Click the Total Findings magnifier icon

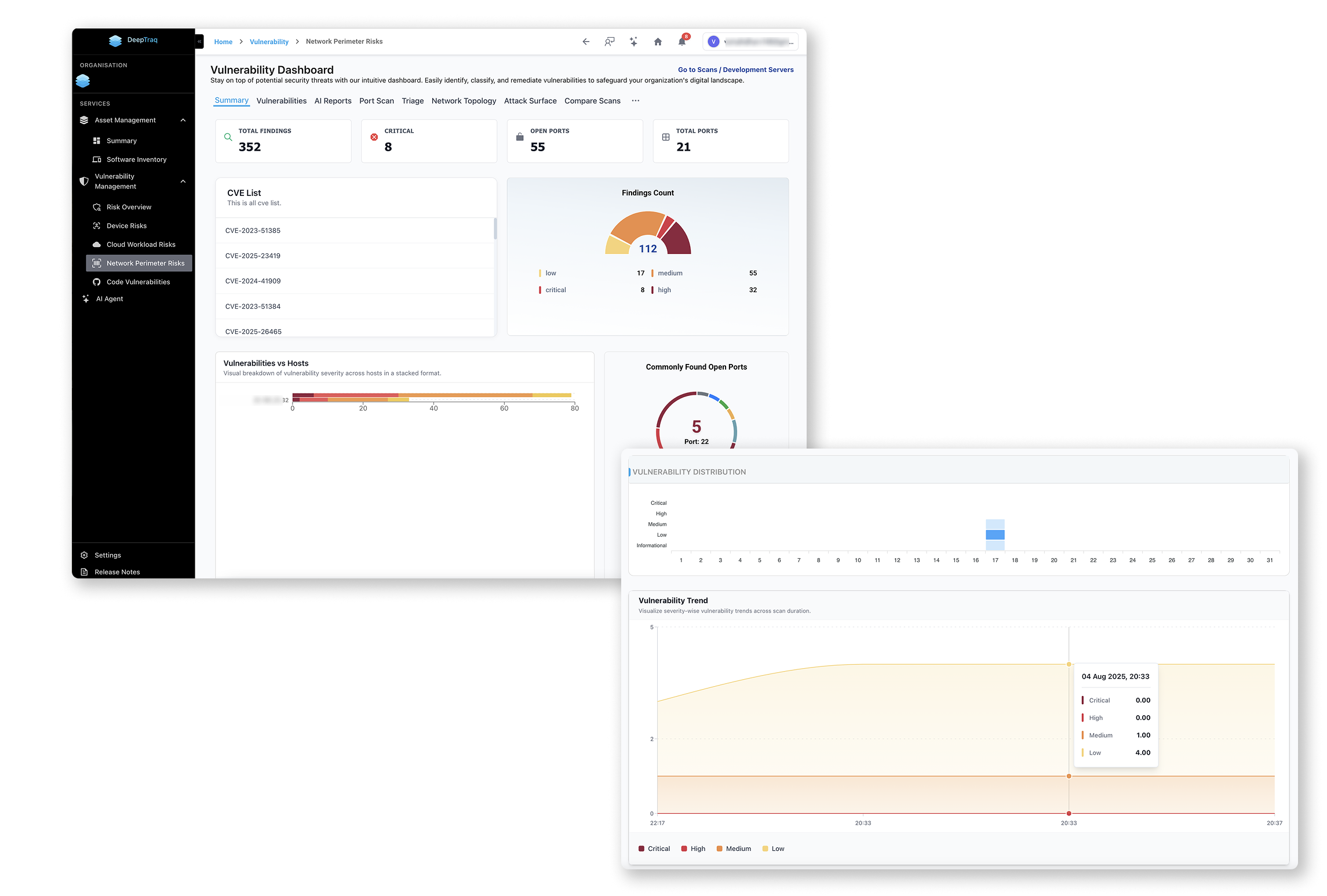pyautogui.click(x=228, y=137)
